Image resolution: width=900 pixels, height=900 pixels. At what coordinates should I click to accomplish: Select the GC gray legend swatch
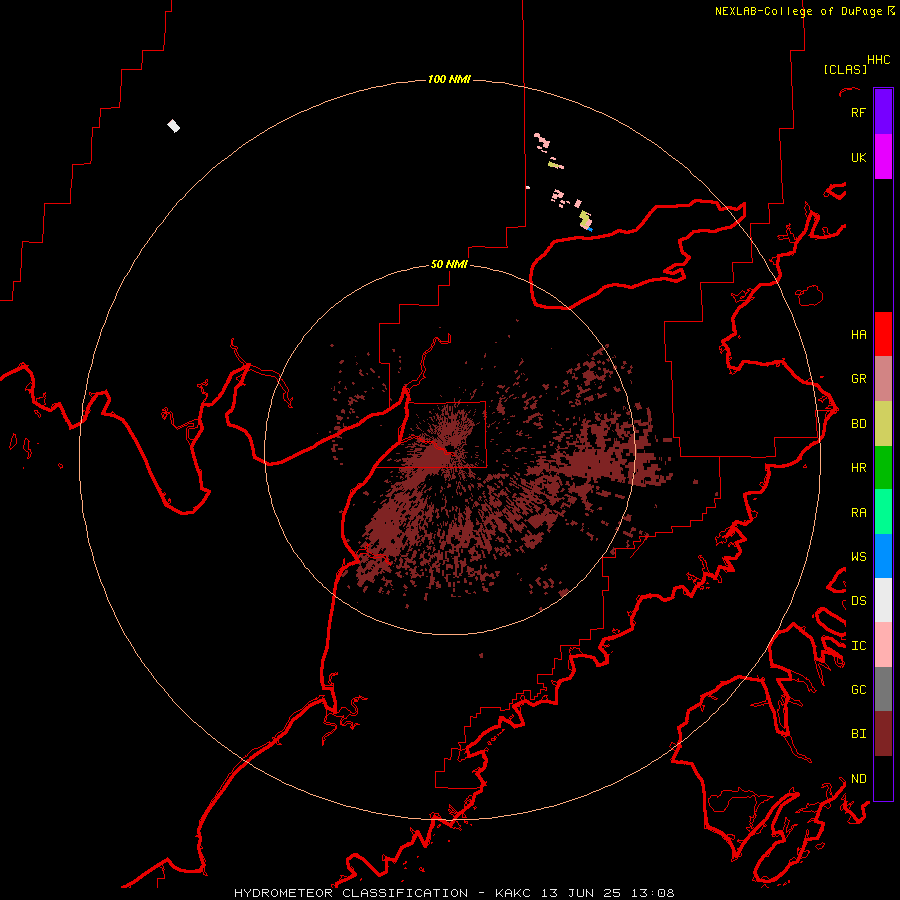click(x=883, y=689)
